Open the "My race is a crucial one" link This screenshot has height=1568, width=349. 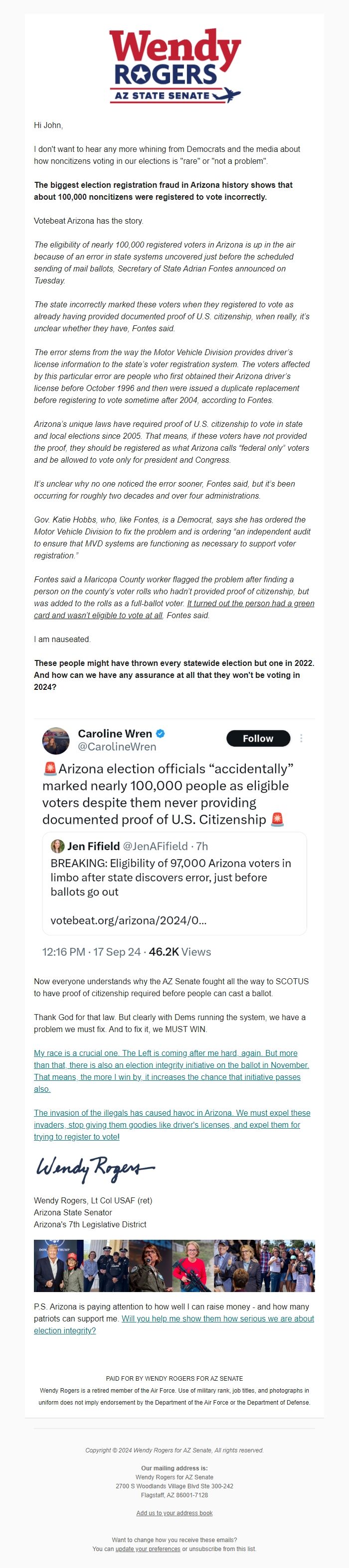171,1071
